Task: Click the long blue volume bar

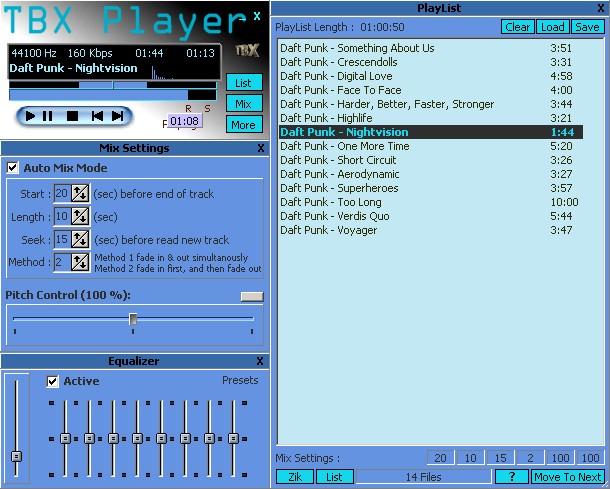Action: pos(113,95)
